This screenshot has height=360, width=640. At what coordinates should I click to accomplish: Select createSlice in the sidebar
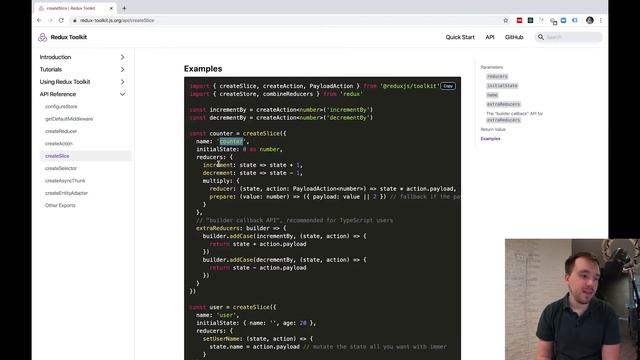click(57, 156)
